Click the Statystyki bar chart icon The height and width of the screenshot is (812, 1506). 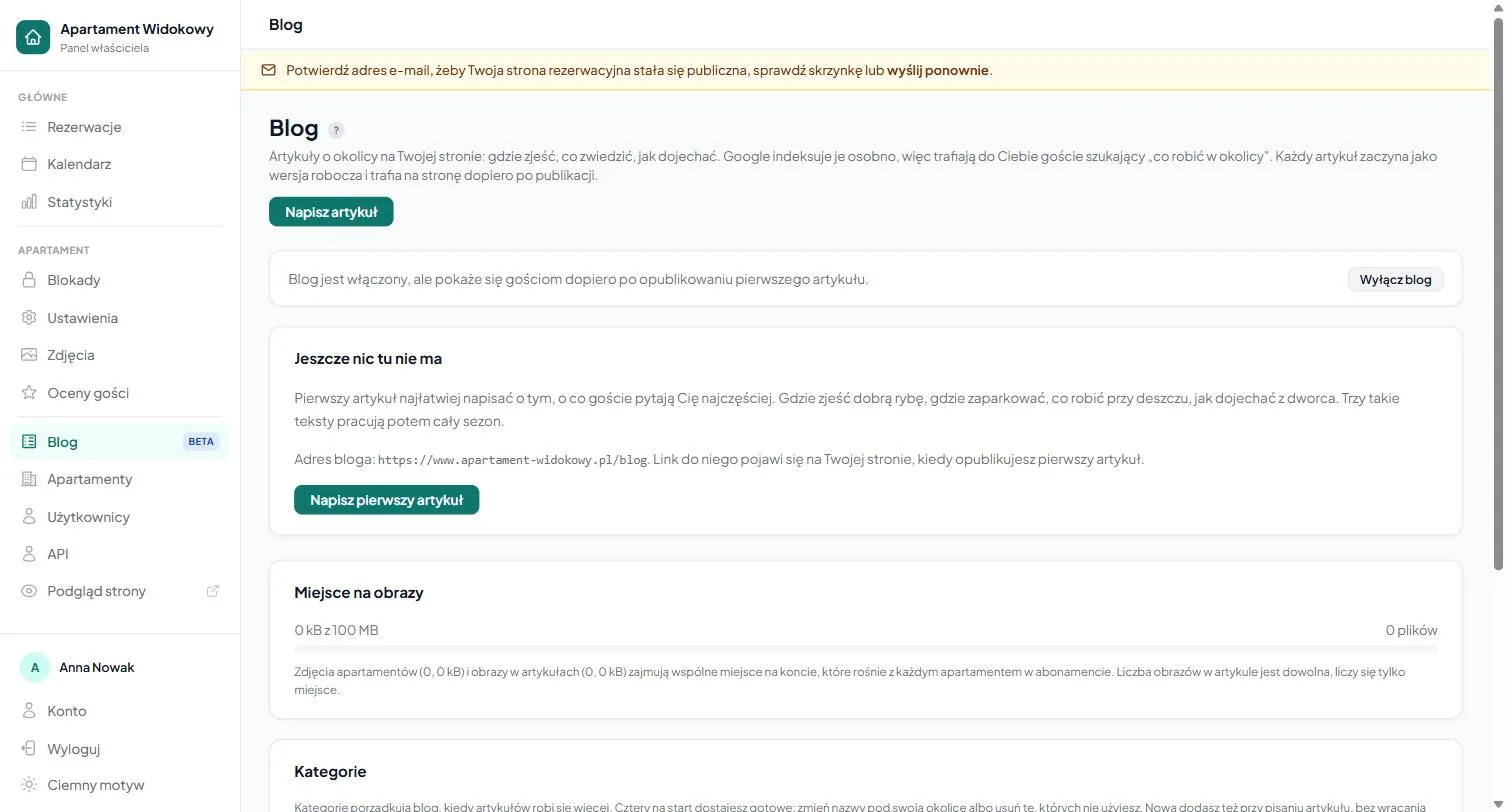click(x=29, y=202)
